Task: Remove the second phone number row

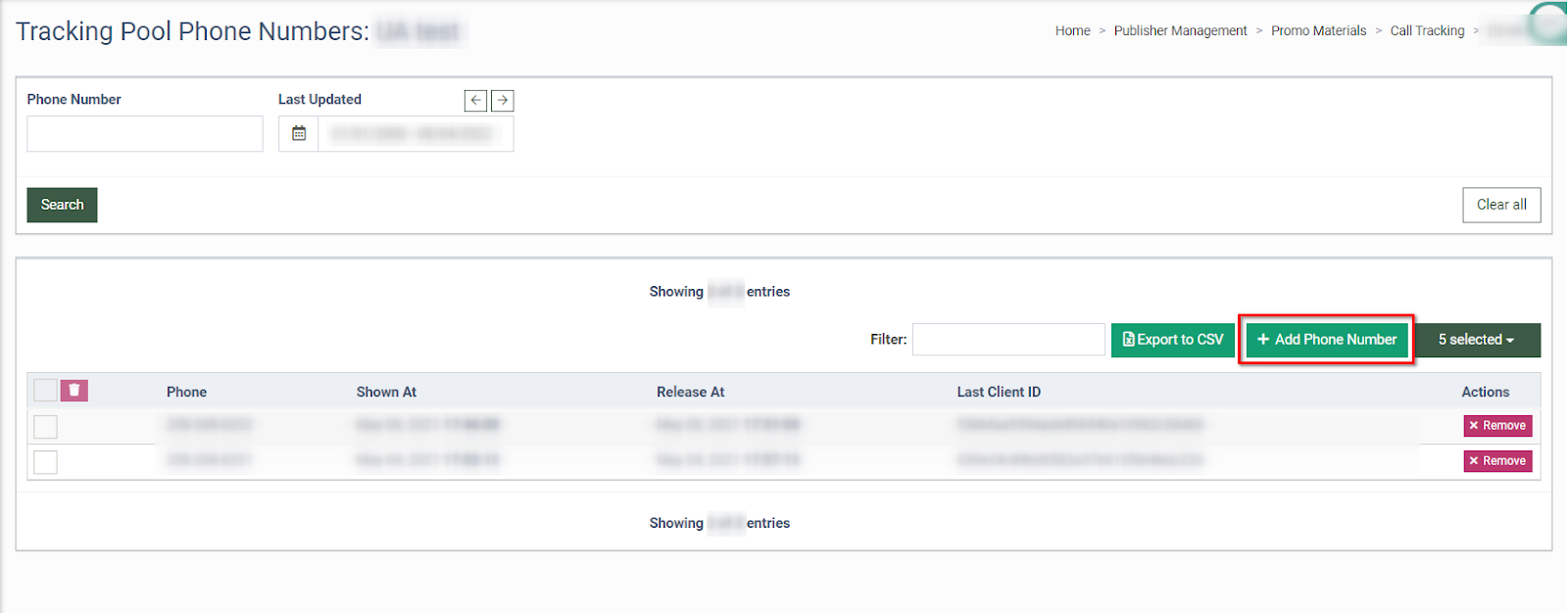Action: 1497,461
